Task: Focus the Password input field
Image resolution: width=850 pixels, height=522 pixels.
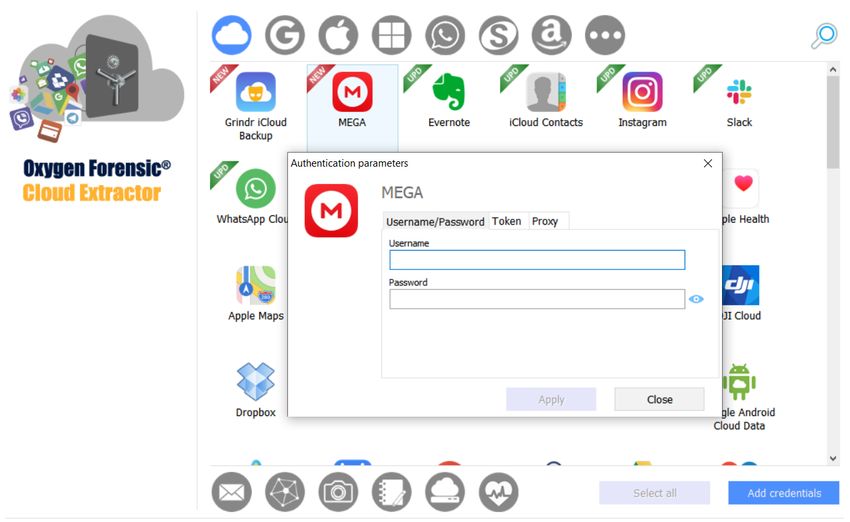Action: click(x=537, y=299)
